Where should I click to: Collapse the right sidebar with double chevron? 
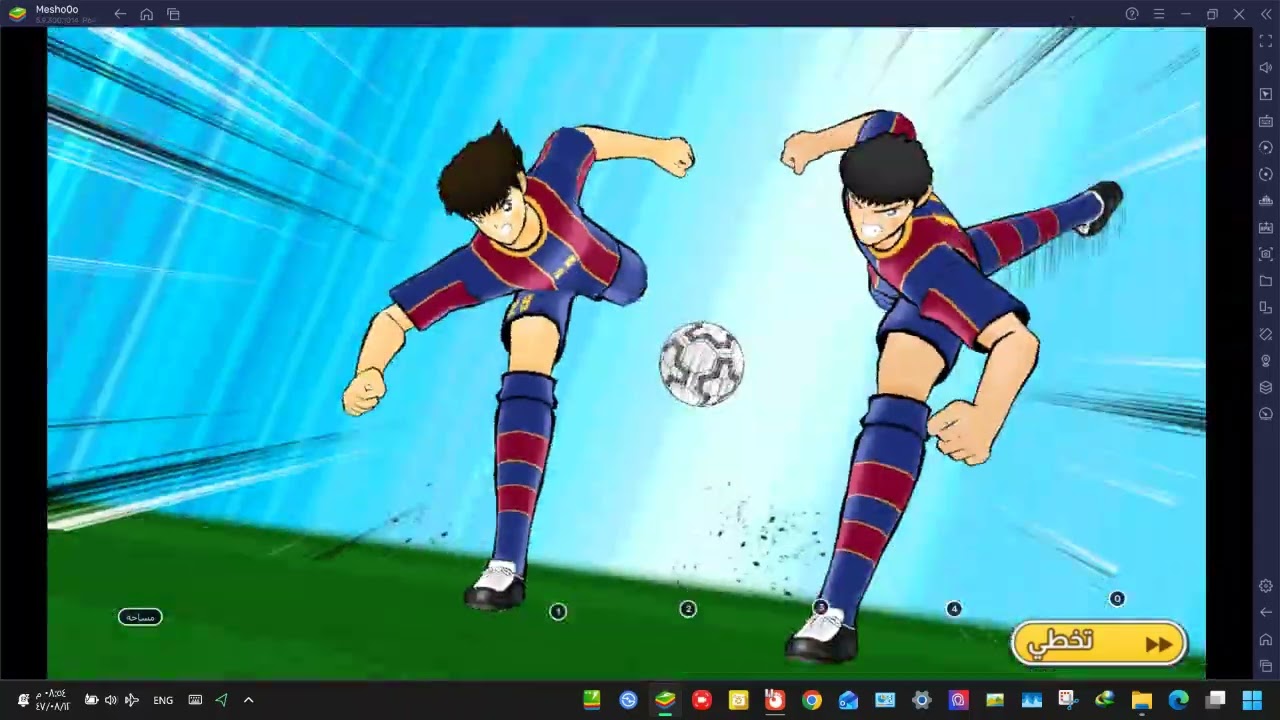pos(1266,14)
